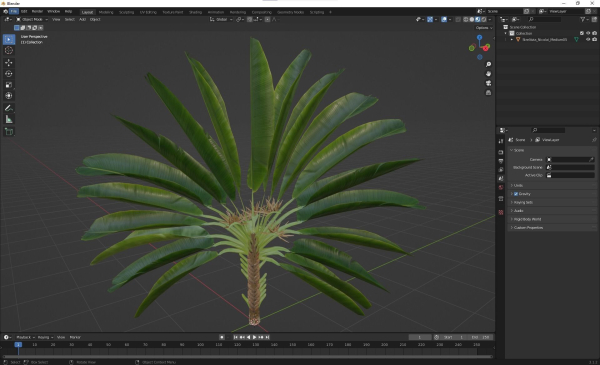This screenshot has height=365, width=600.
Task: Switch to the Modeling workspace tab
Action: (106, 12)
